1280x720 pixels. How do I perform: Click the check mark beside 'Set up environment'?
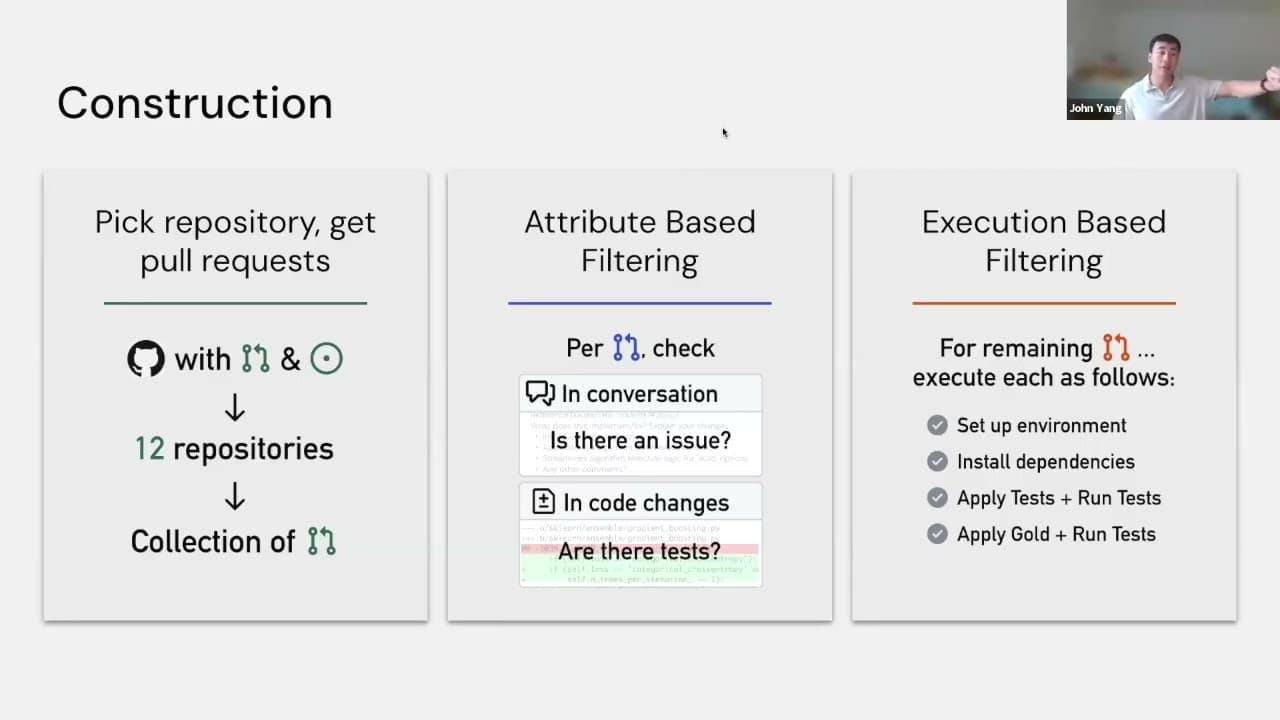pyautogui.click(x=937, y=425)
